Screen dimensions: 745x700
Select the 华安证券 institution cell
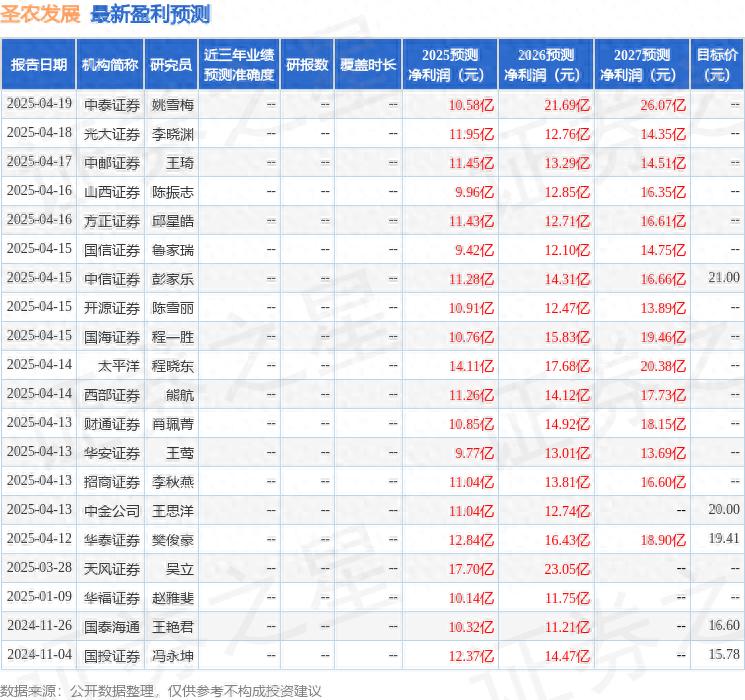(112, 453)
